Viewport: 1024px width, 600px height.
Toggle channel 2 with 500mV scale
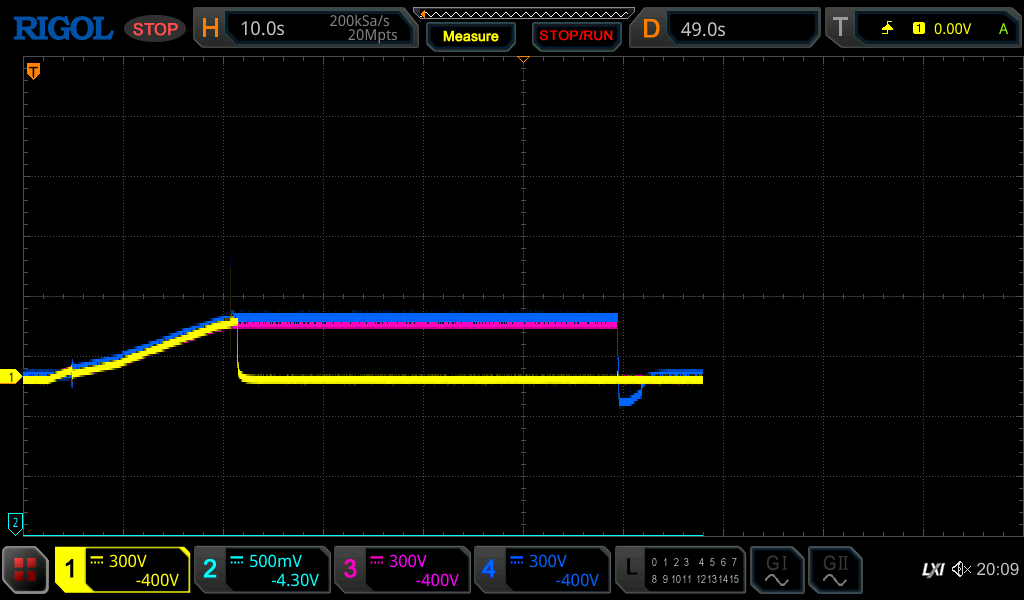coord(262,570)
